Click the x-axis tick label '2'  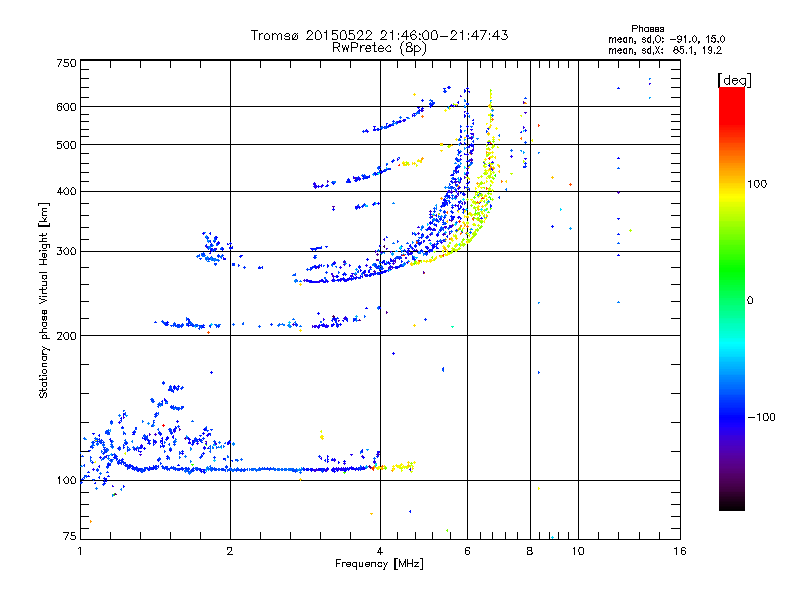tap(230, 551)
